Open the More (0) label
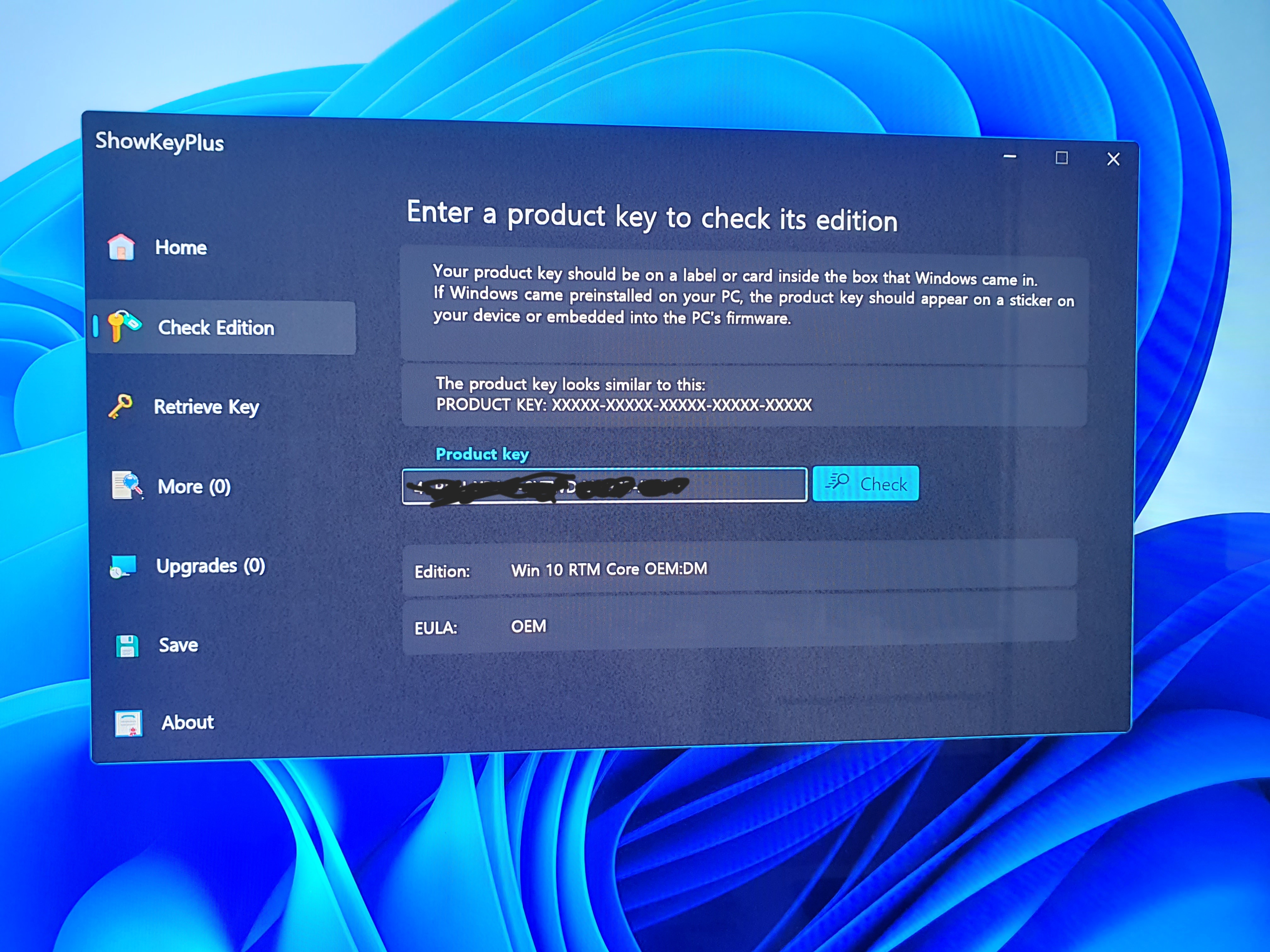This screenshot has width=1270, height=952. click(194, 487)
